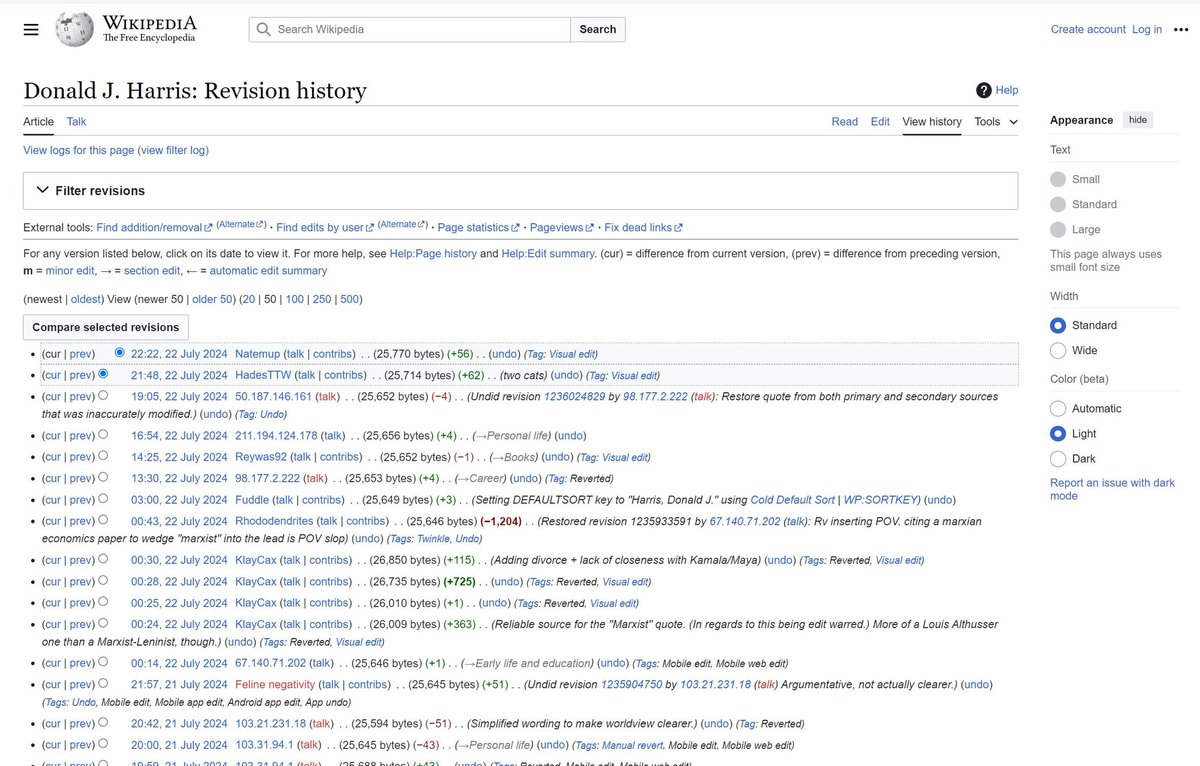1200x766 pixels.
Task: Choose the Light color option
Action: click(x=1058, y=433)
